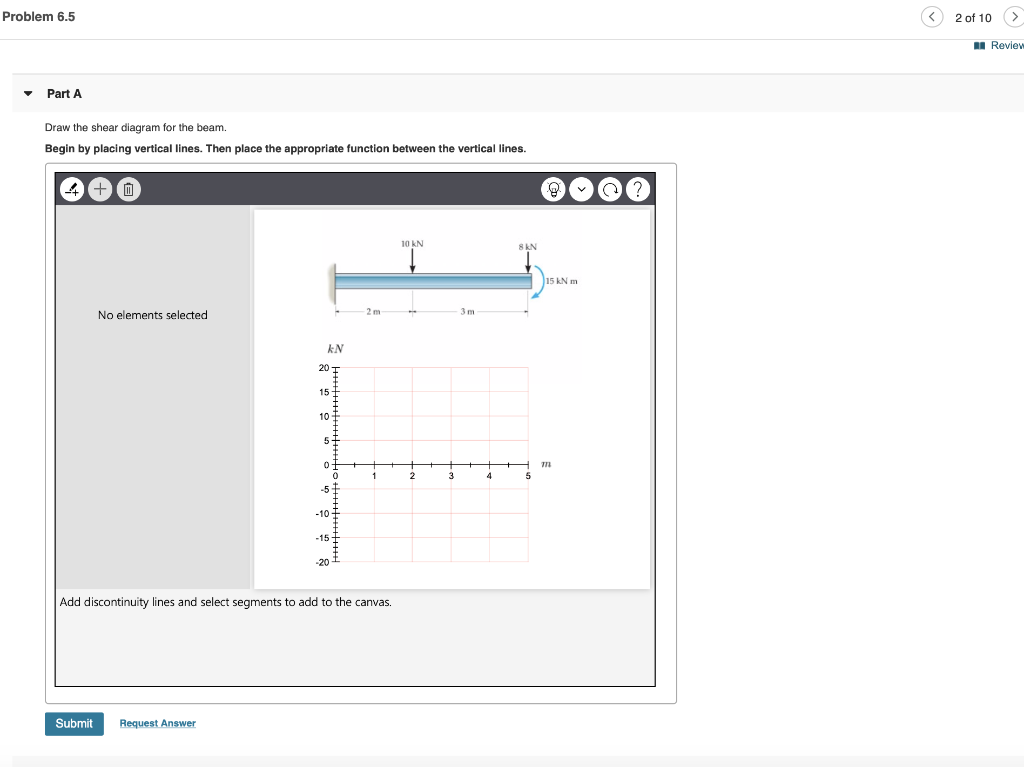Image resolution: width=1024 pixels, height=767 pixels.
Task: Click the trash delete element icon
Action: [129, 189]
